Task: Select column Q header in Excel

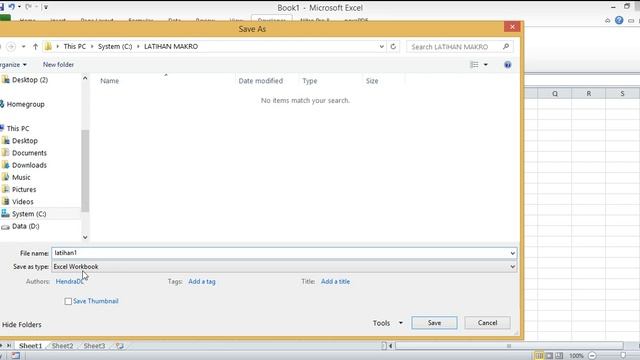Action: click(555, 93)
